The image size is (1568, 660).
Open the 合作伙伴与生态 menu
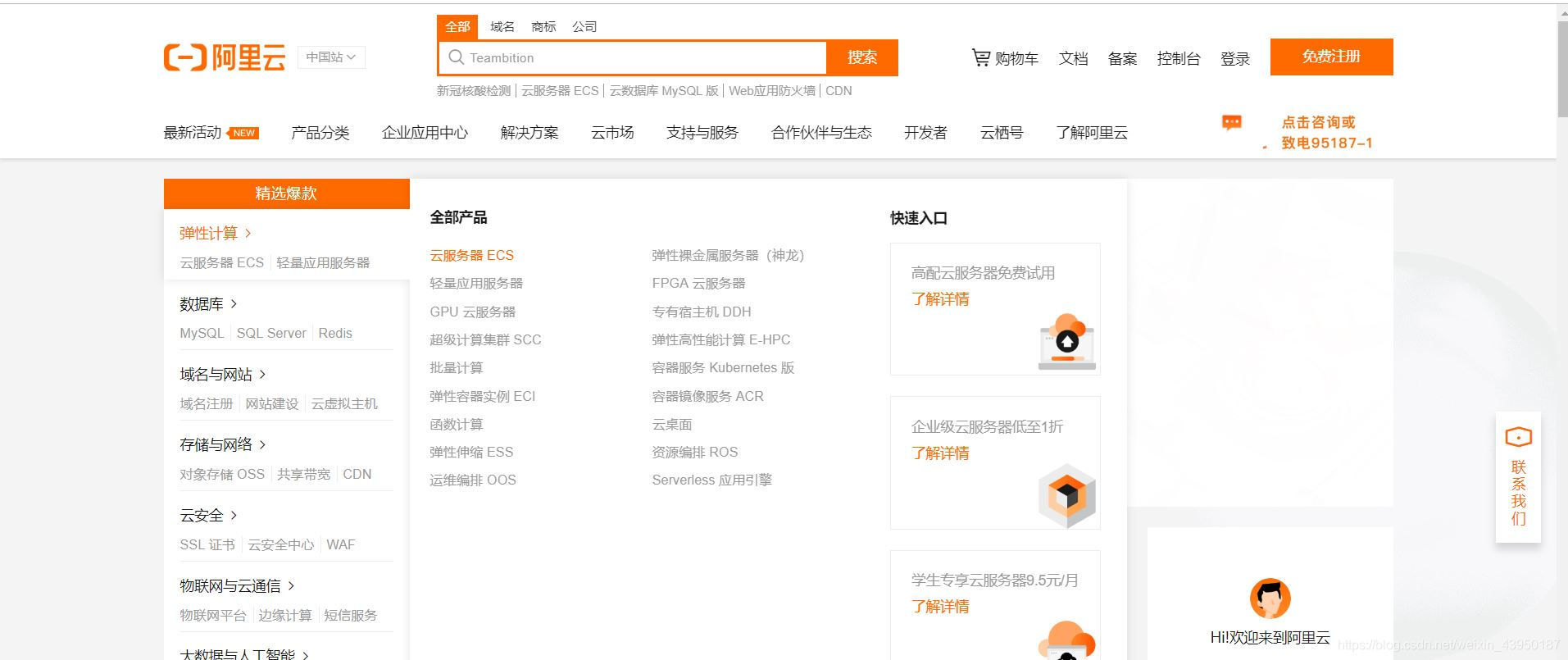(821, 133)
